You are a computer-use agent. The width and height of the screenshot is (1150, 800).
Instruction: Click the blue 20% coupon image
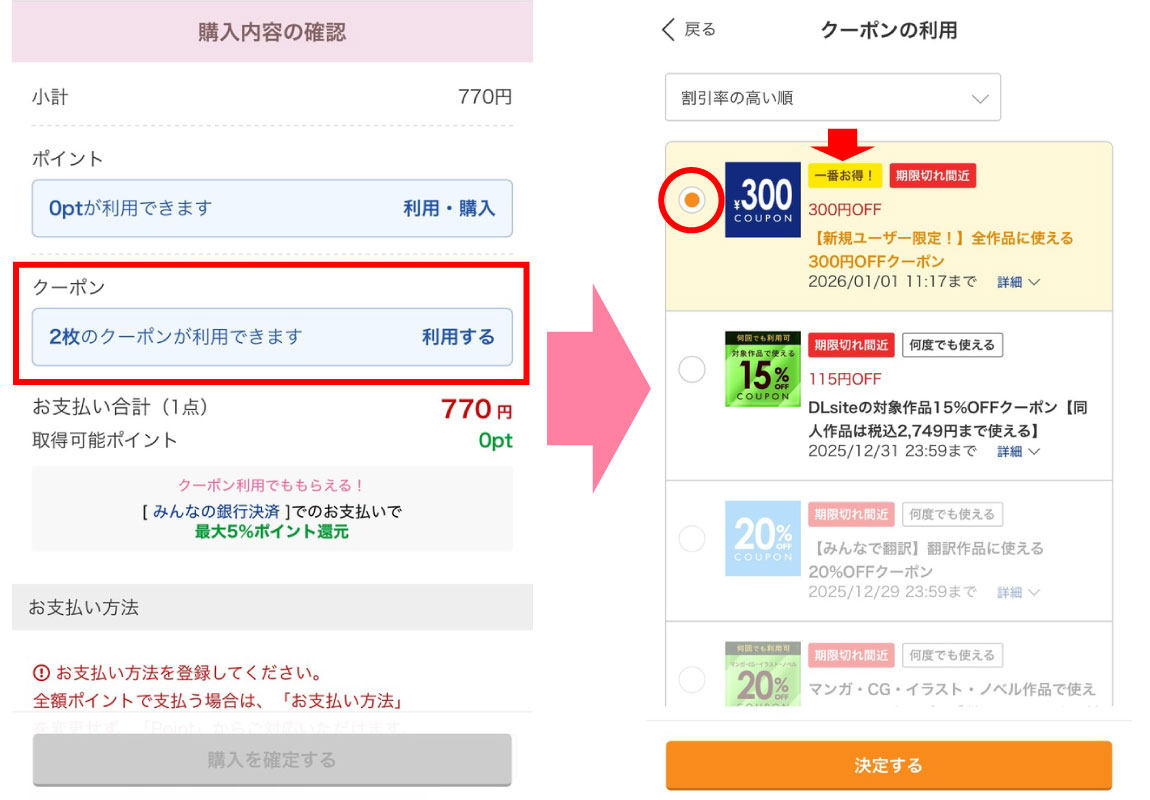coord(762,539)
